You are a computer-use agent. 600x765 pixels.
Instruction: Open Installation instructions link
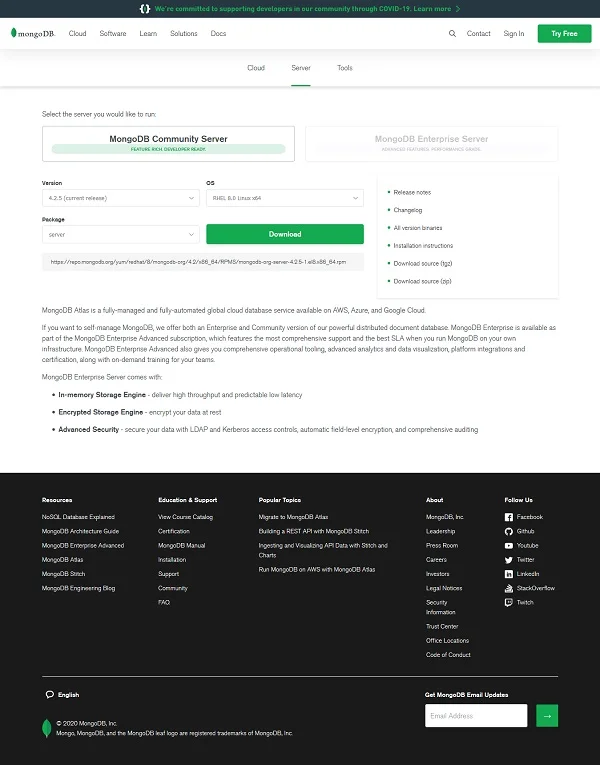pos(423,246)
